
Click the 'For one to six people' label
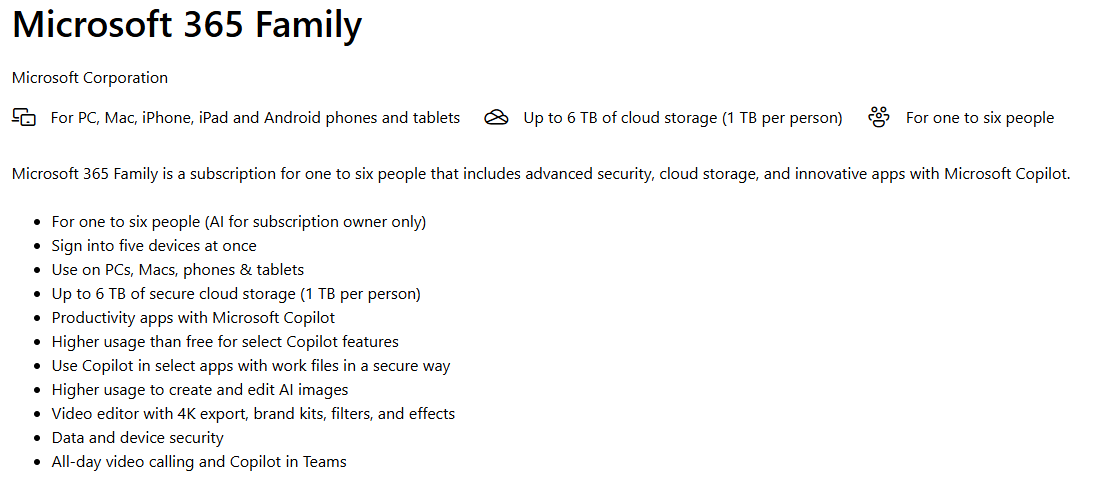(x=979, y=117)
